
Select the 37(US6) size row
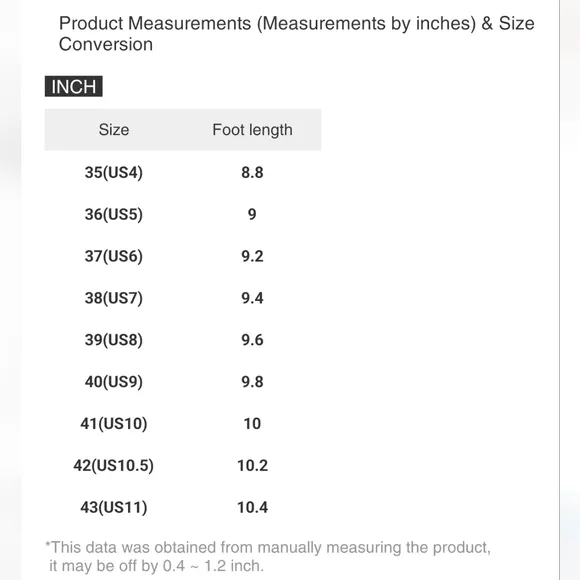point(183,256)
